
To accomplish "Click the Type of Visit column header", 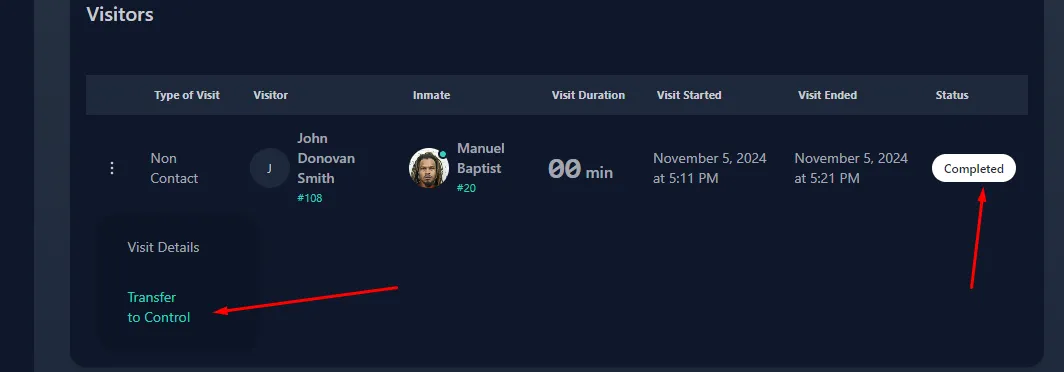I will click(x=187, y=95).
